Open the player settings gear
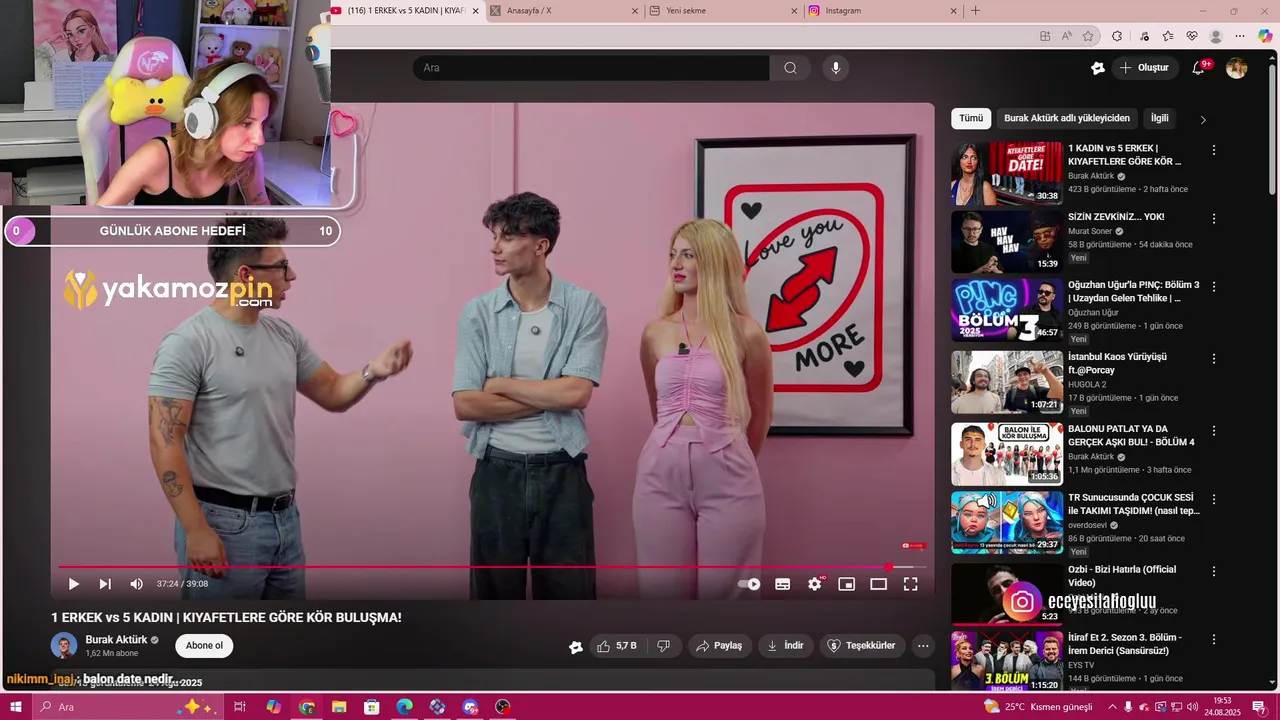 pyautogui.click(x=815, y=584)
